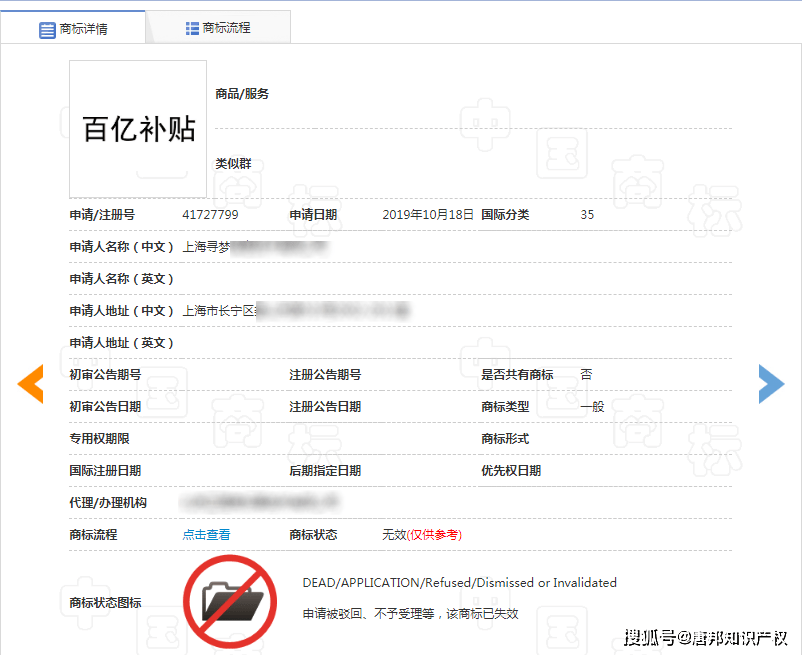
Task: Click the 优先权日期 label
Action: pyautogui.click(x=511, y=471)
